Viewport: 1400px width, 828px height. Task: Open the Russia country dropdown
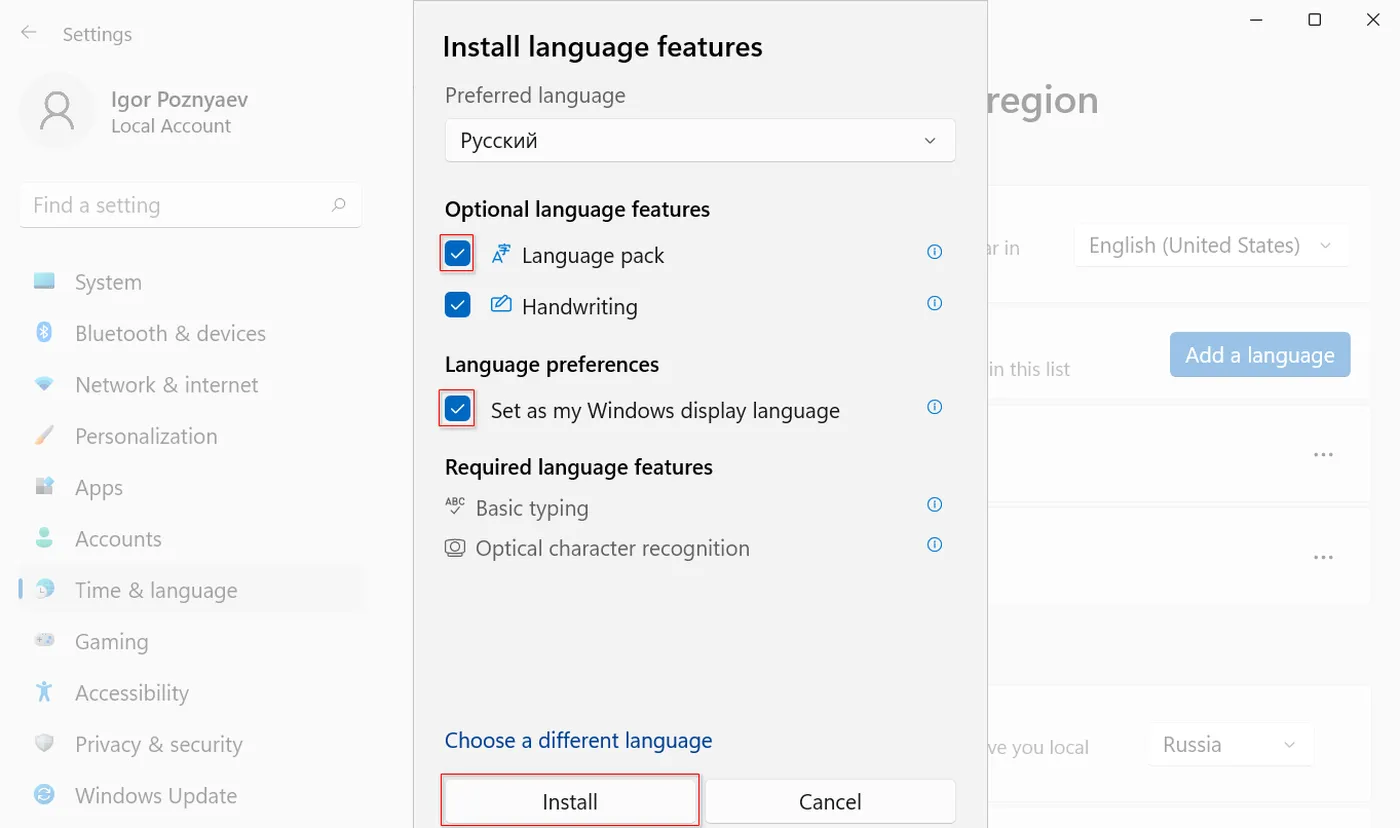(x=1230, y=745)
